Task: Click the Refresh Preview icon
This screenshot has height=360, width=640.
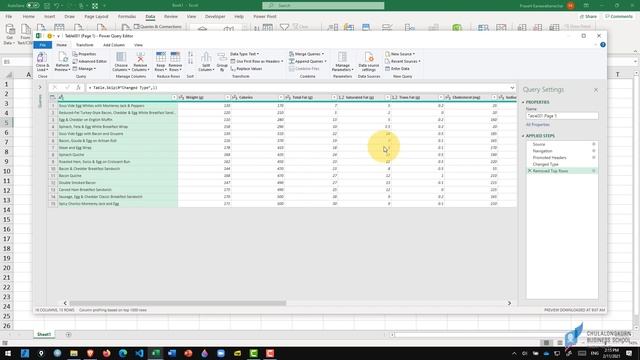Action: point(62,58)
